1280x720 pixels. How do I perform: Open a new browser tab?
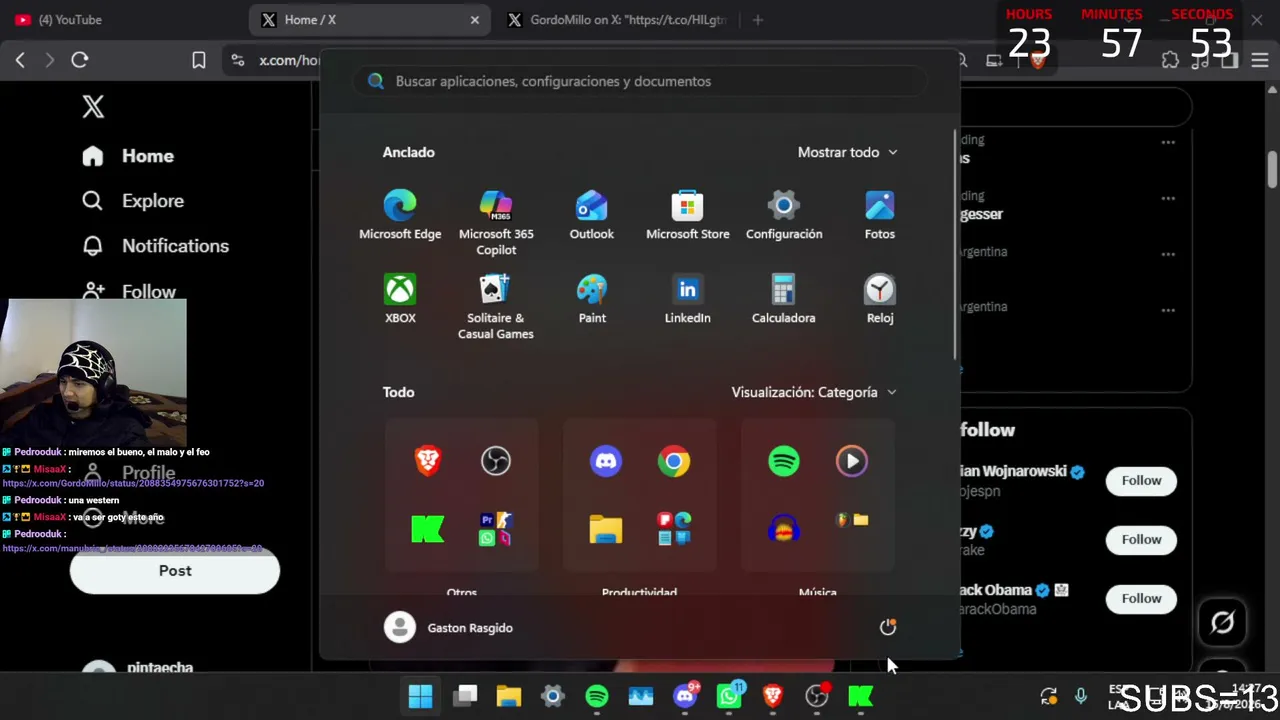[757, 20]
